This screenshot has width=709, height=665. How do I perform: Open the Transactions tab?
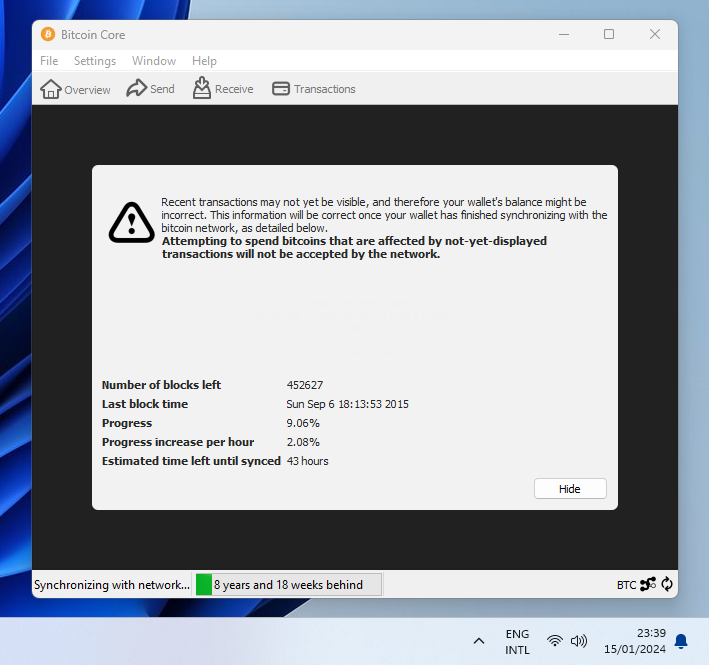(x=314, y=89)
